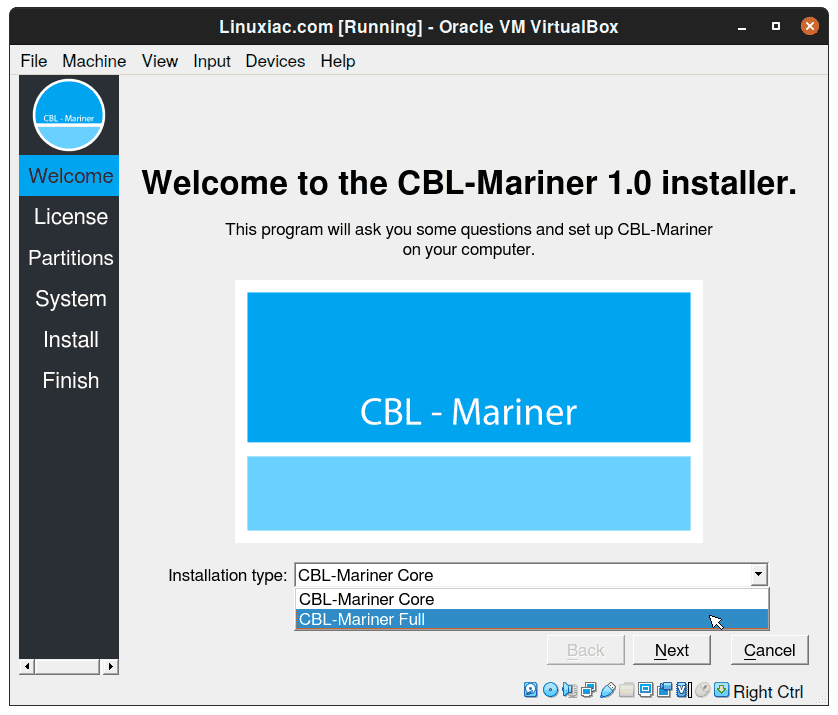Select the Welcome step in sidebar
The width and height of the screenshot is (838, 715).
coord(69,176)
